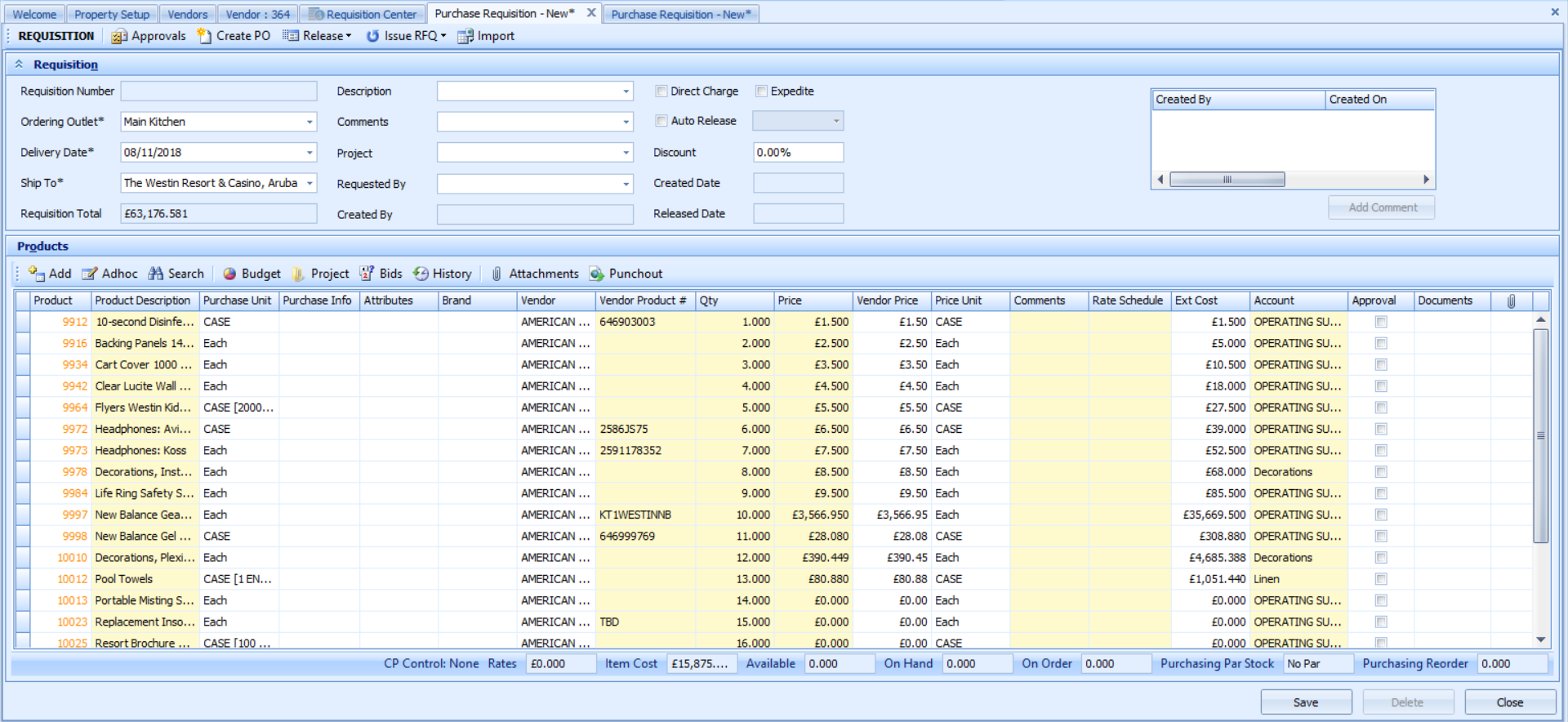1568x722 pixels.
Task: Click the Save button
Action: 1305,702
